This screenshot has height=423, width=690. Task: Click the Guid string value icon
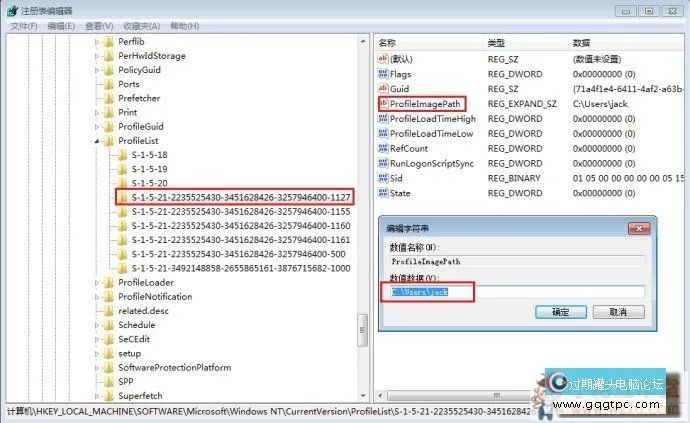(383, 88)
